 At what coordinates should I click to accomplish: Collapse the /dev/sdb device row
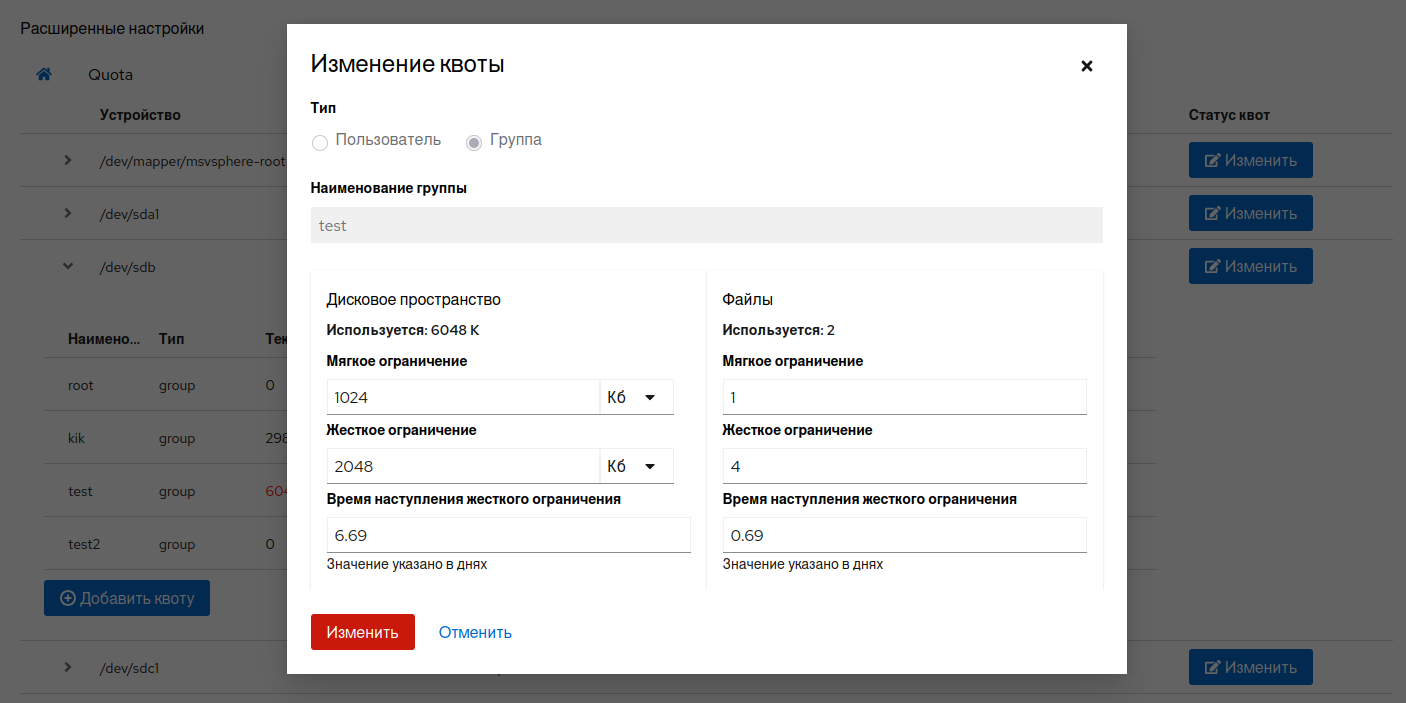coord(68,266)
